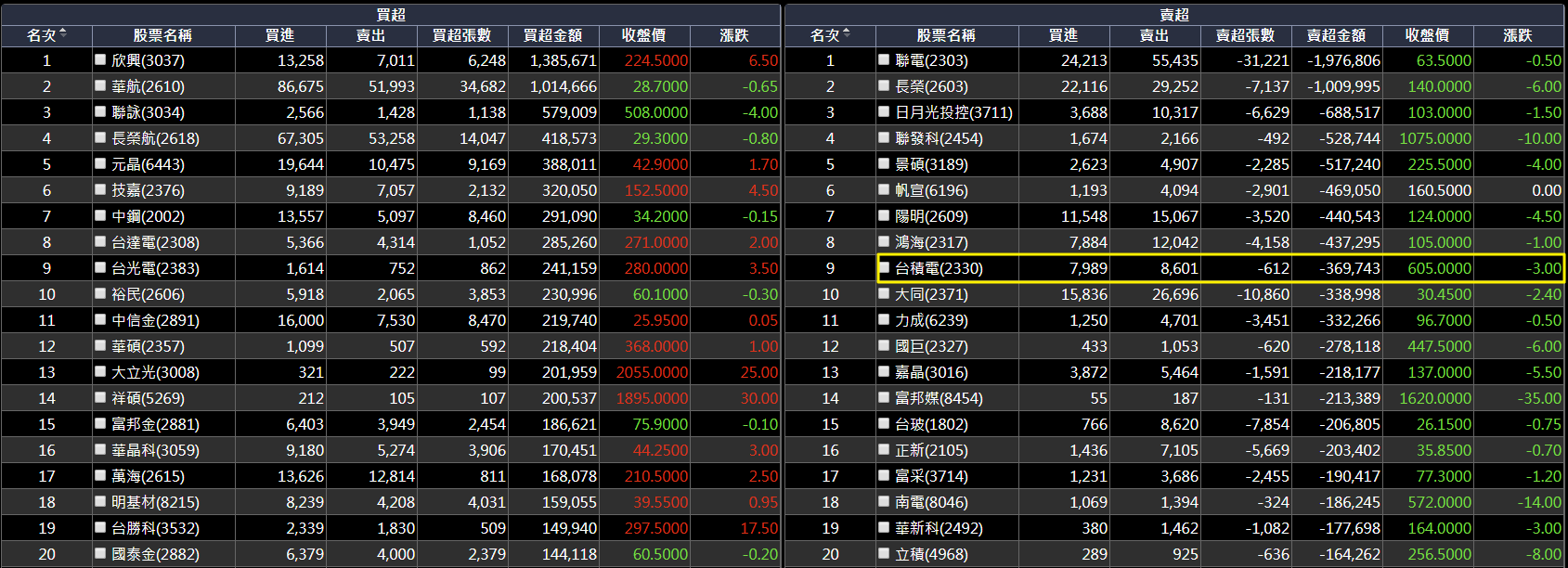This screenshot has height=568, width=1568.
Task: Sort 賣超 table by 漲跌 header
Action: (1518, 35)
